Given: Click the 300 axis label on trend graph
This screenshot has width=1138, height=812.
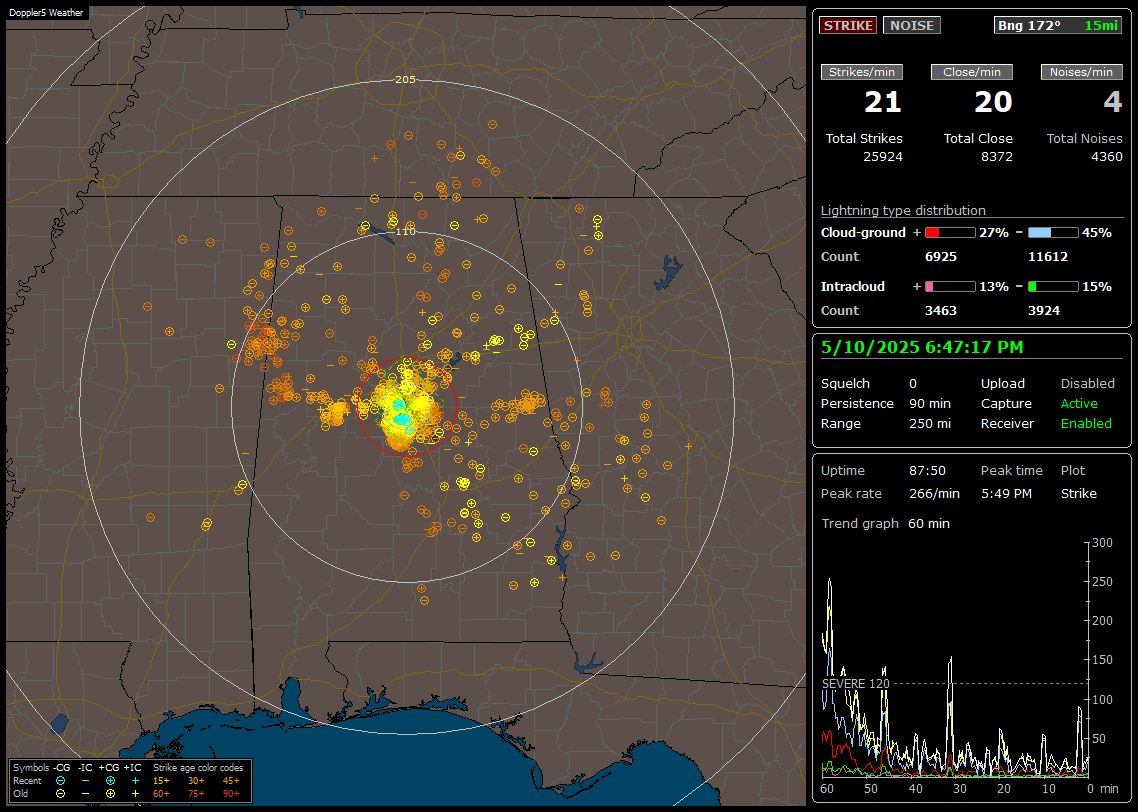Looking at the screenshot, I should pyautogui.click(x=1102, y=543).
